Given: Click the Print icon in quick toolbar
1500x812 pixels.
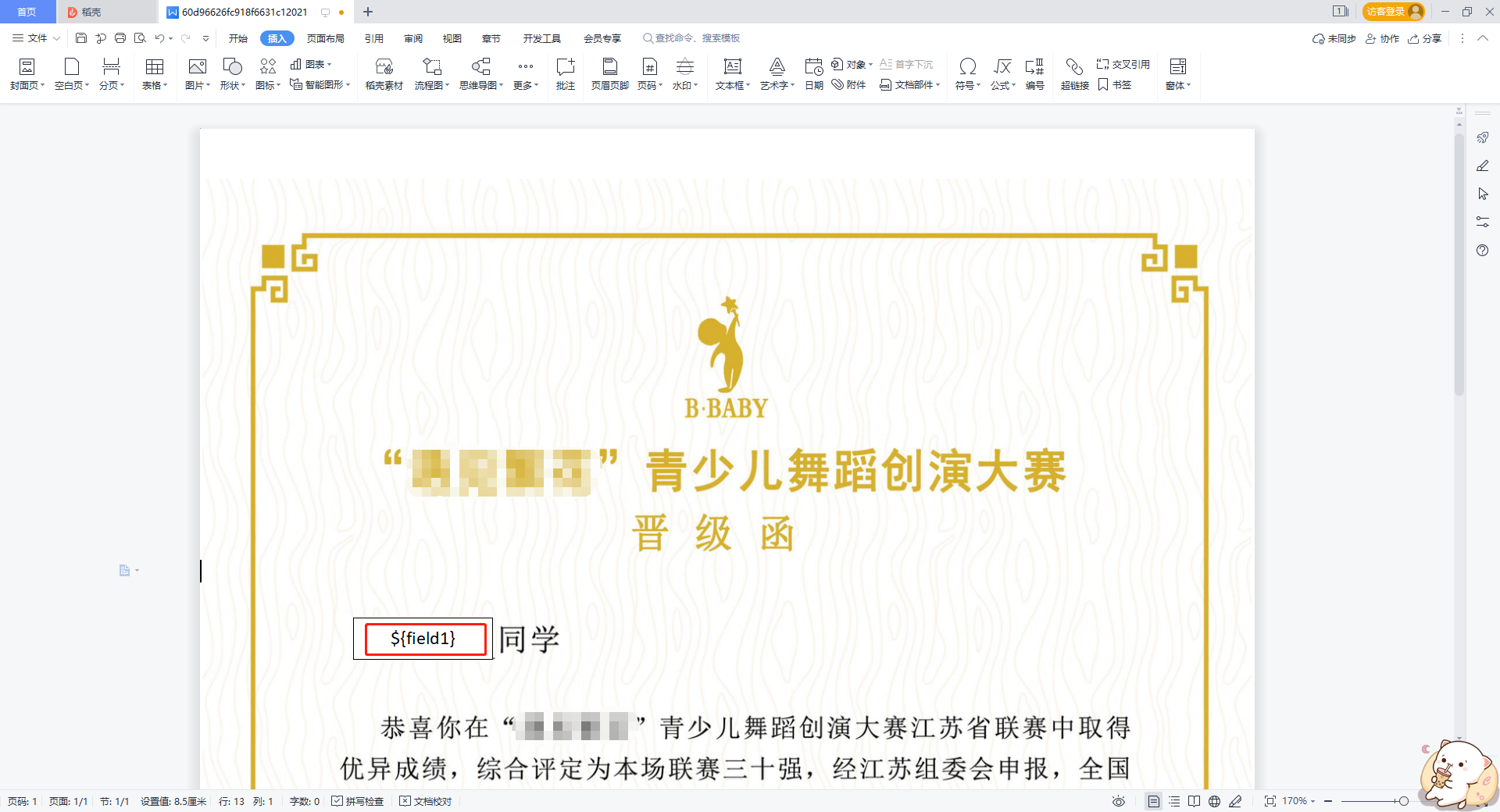Looking at the screenshot, I should pos(120,38).
